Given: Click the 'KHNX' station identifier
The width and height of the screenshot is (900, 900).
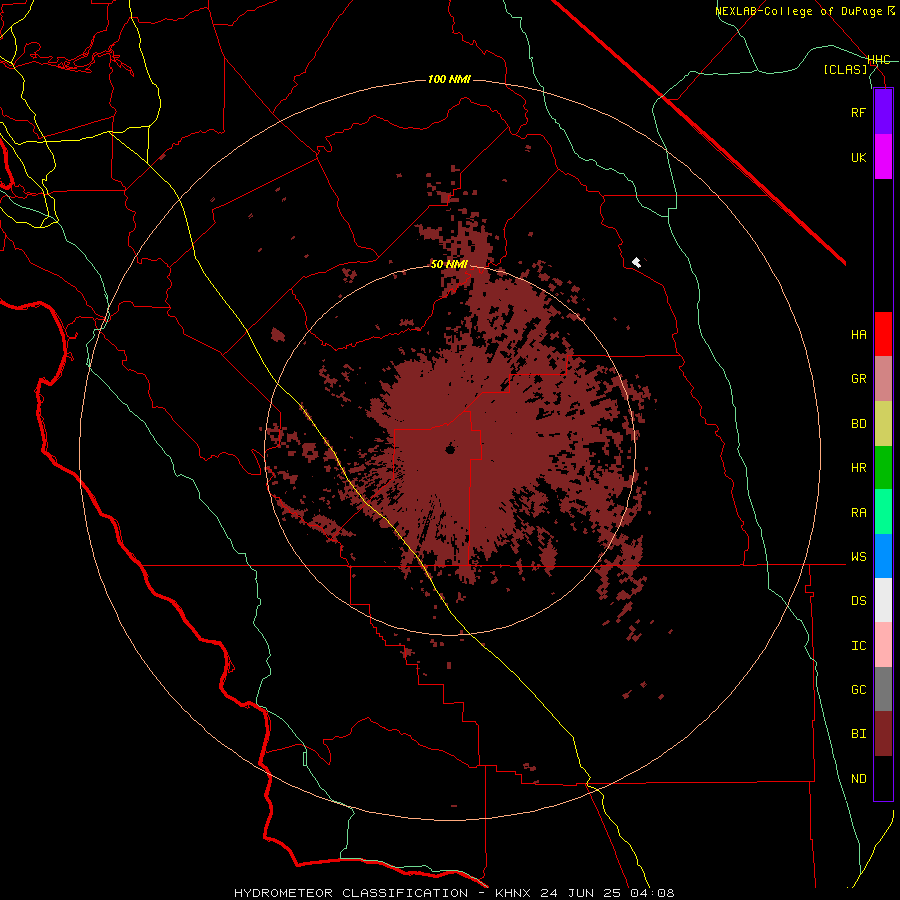Looking at the screenshot, I should (514, 893).
